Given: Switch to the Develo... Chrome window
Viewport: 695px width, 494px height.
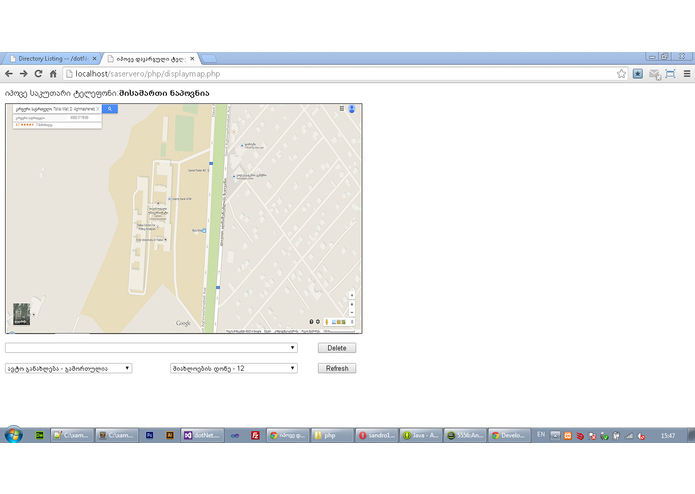Looking at the screenshot, I should (510, 436).
